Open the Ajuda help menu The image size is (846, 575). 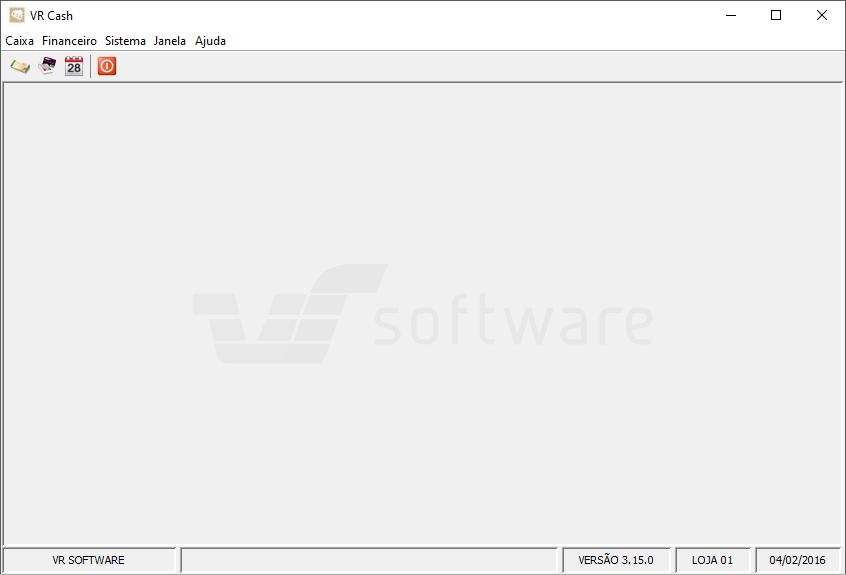point(210,41)
